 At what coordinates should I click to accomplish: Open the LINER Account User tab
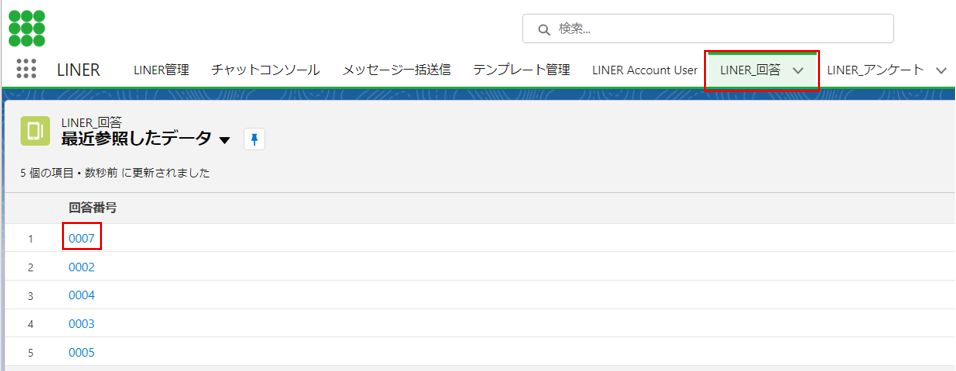[x=644, y=70]
